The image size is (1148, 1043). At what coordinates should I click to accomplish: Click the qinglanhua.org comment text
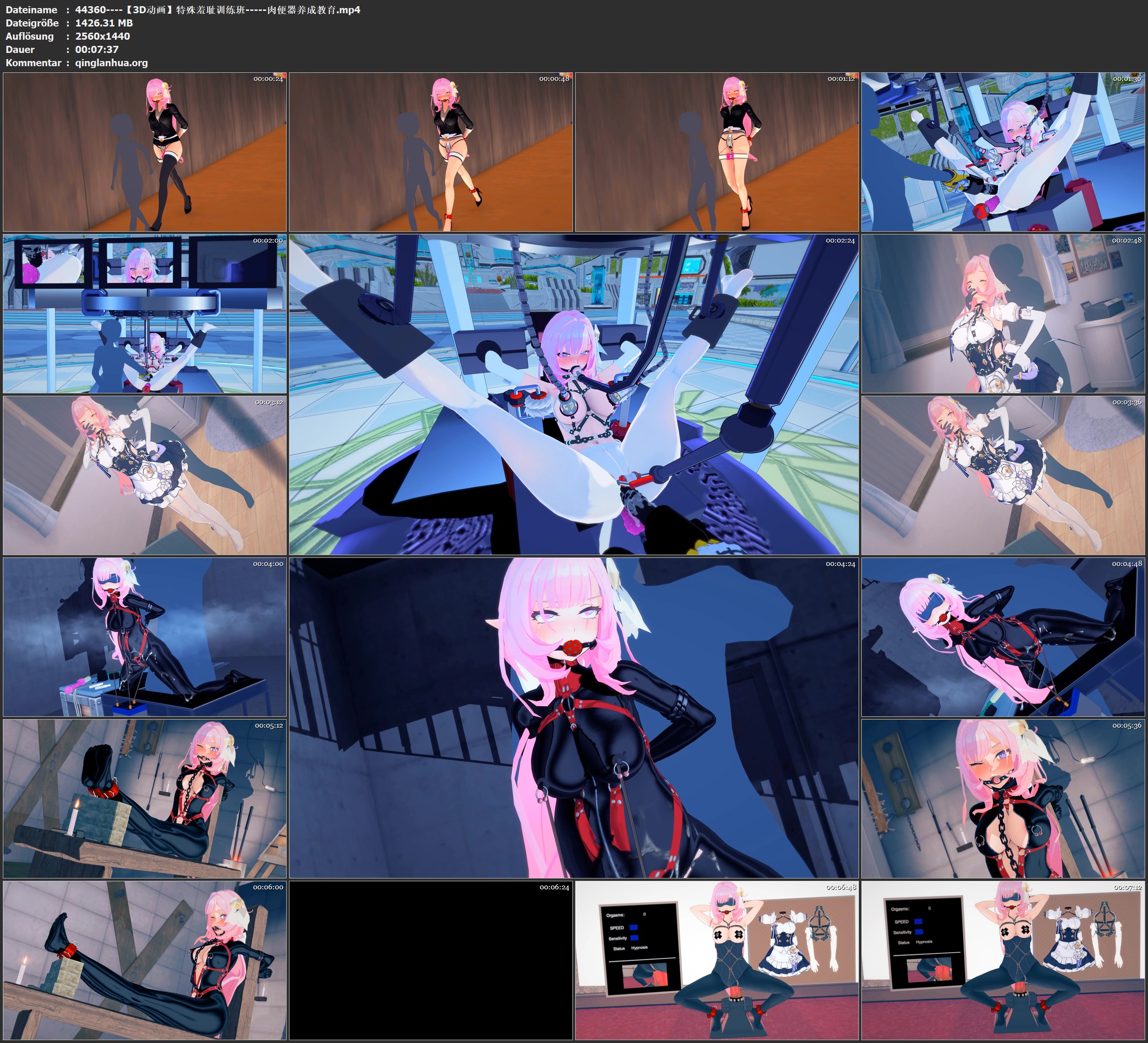tap(111, 62)
